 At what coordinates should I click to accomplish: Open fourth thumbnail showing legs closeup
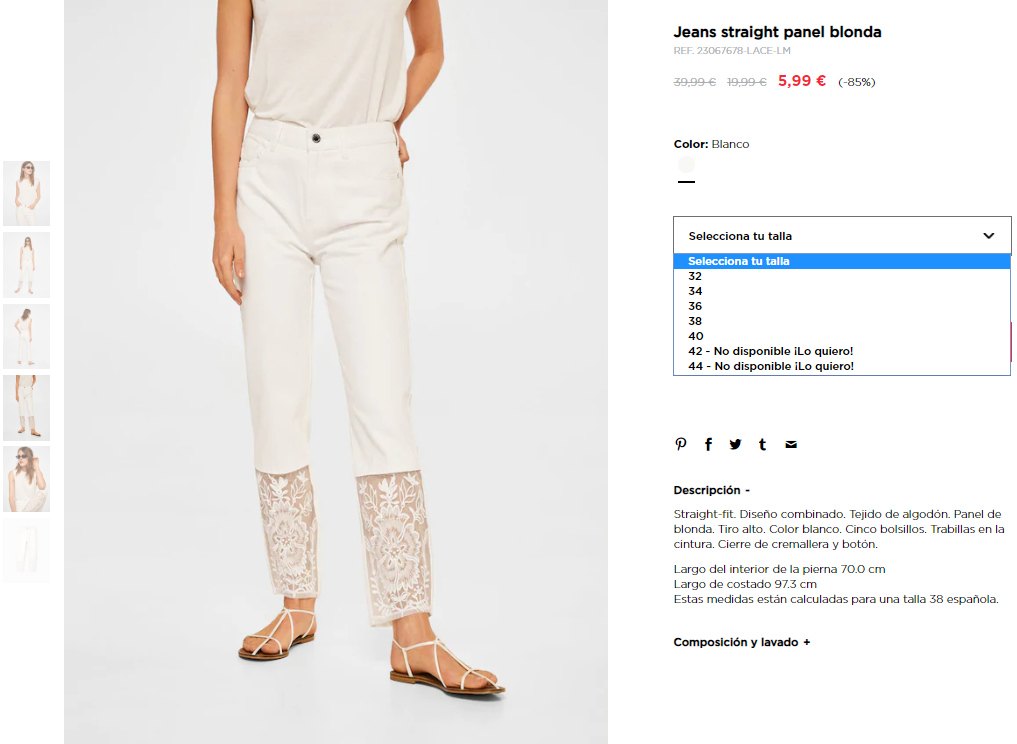pyautogui.click(x=27, y=408)
